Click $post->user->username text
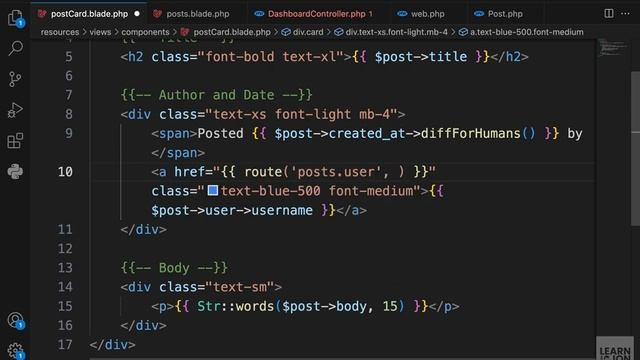 click(x=232, y=210)
